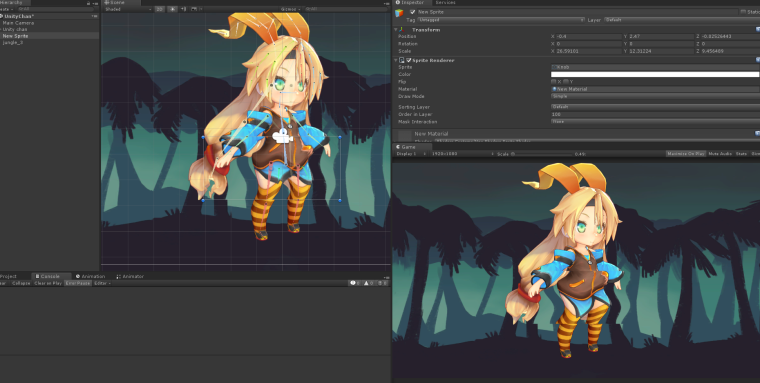Toggle the Static checkbox in Inspector
The image size is (760, 383).
coord(744,12)
